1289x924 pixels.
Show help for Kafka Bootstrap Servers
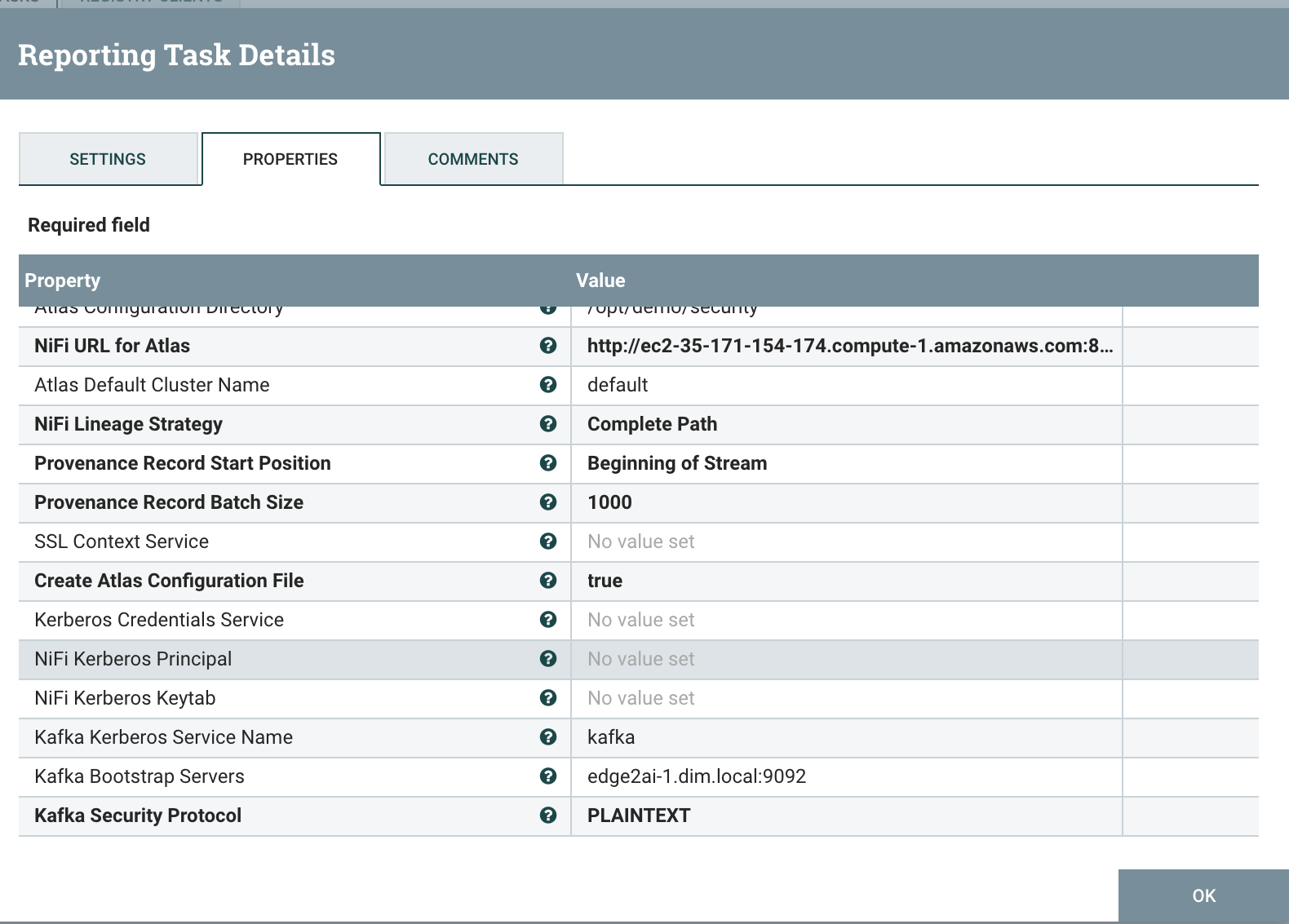point(548,776)
